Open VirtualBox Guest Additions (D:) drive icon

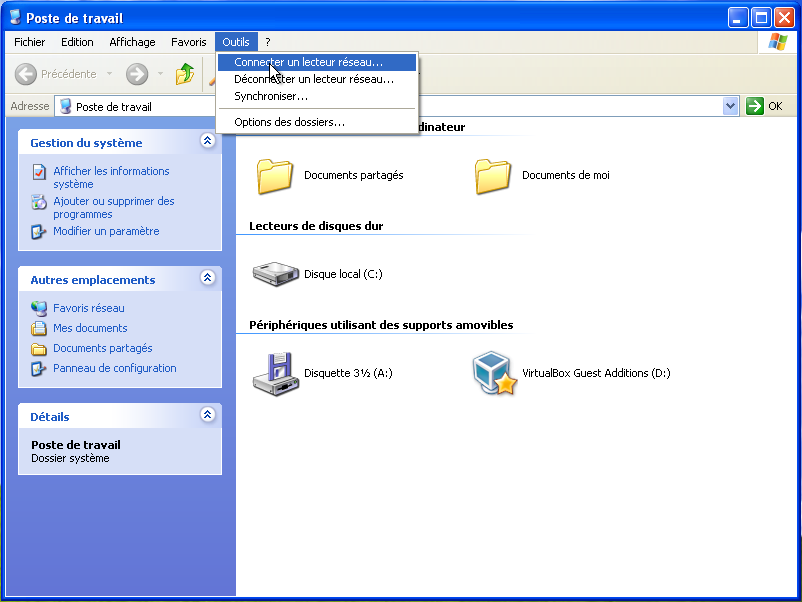click(x=494, y=374)
